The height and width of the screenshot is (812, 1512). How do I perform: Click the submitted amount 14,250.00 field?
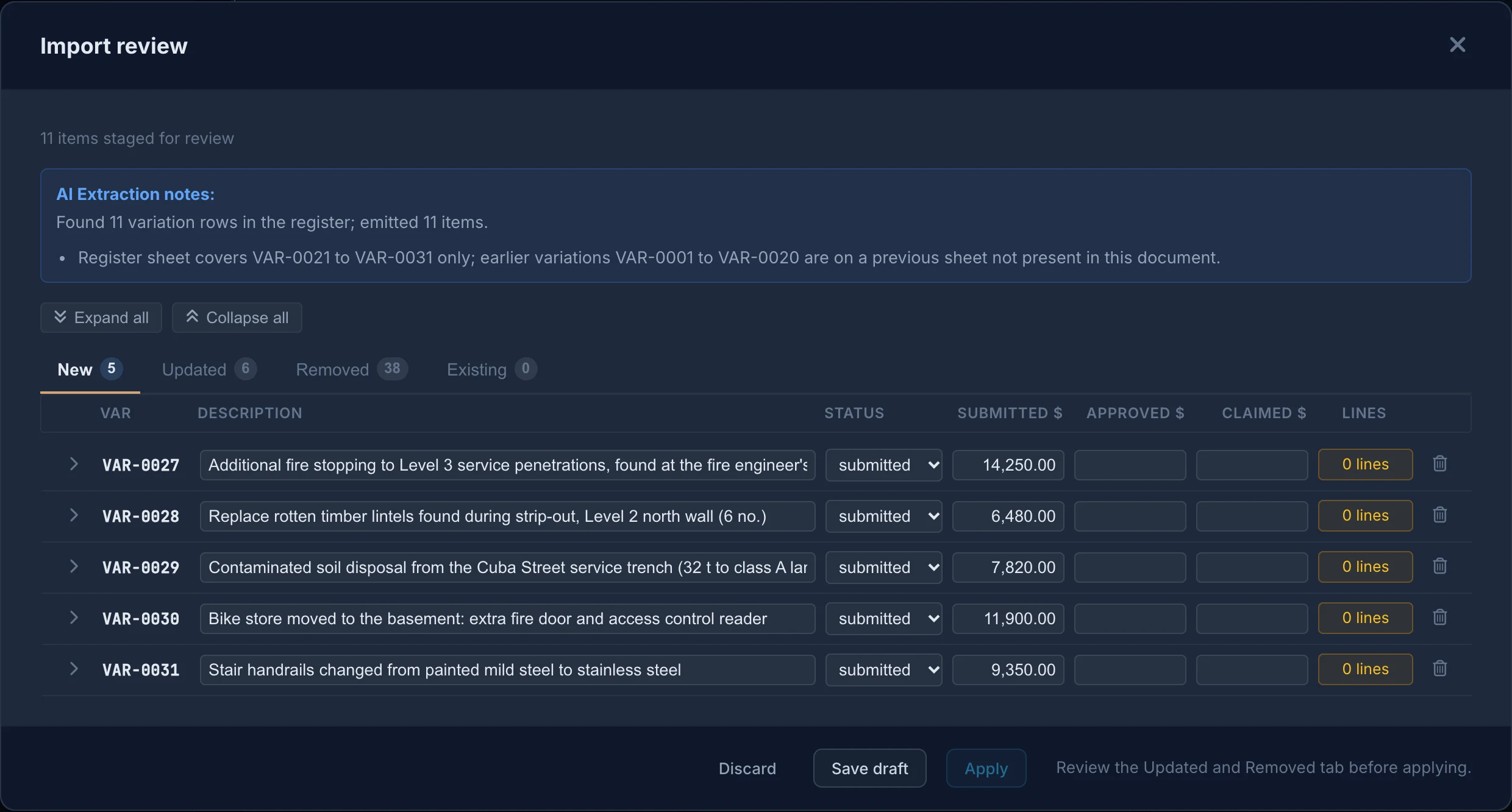[x=1008, y=465]
